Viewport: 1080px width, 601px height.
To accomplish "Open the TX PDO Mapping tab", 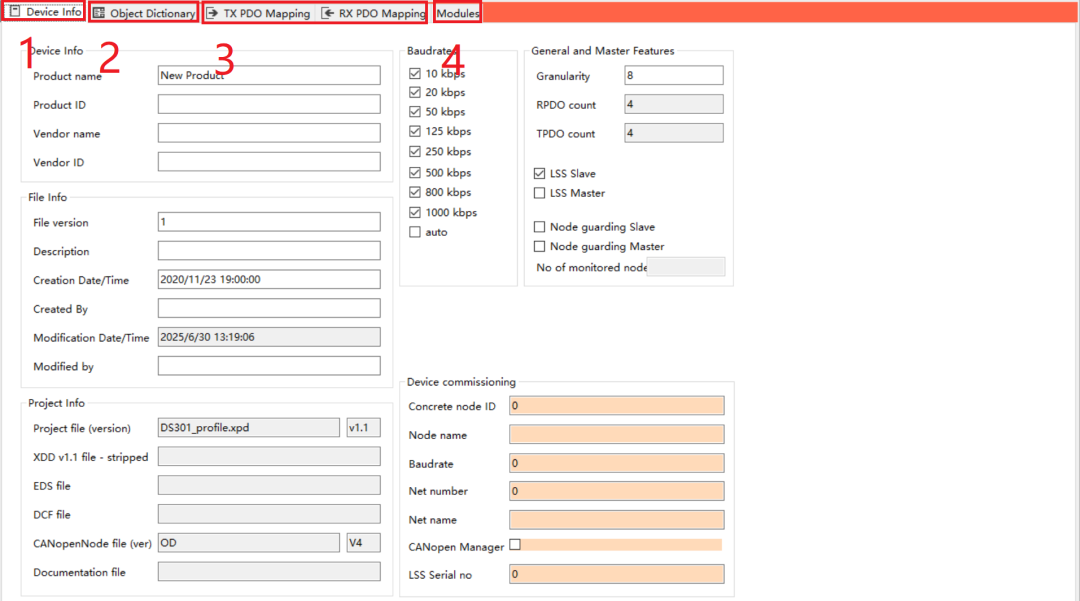I will [x=259, y=14].
